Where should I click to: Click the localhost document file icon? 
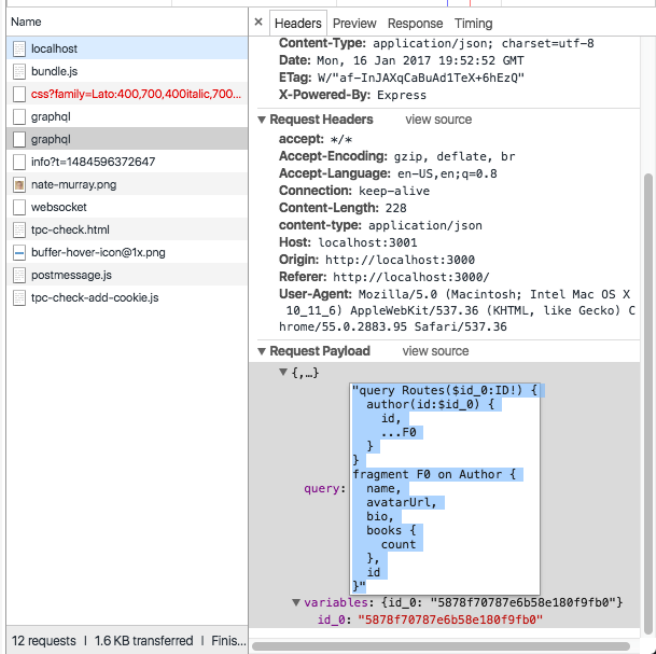(x=19, y=49)
